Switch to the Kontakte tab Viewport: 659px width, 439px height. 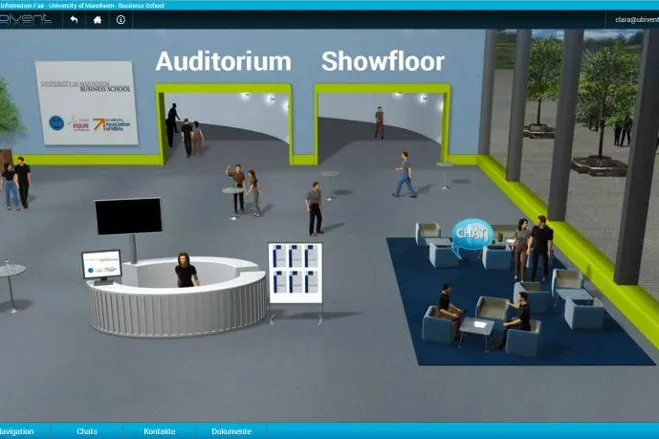tap(159, 431)
